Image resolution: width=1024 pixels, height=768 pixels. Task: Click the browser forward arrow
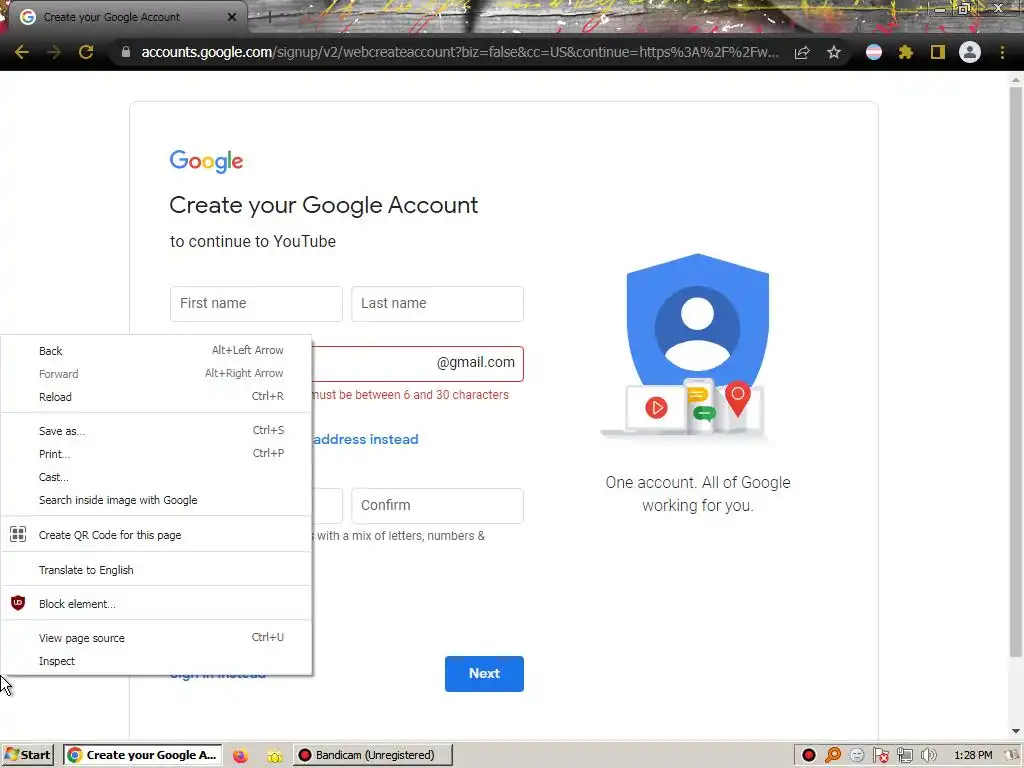(x=54, y=52)
